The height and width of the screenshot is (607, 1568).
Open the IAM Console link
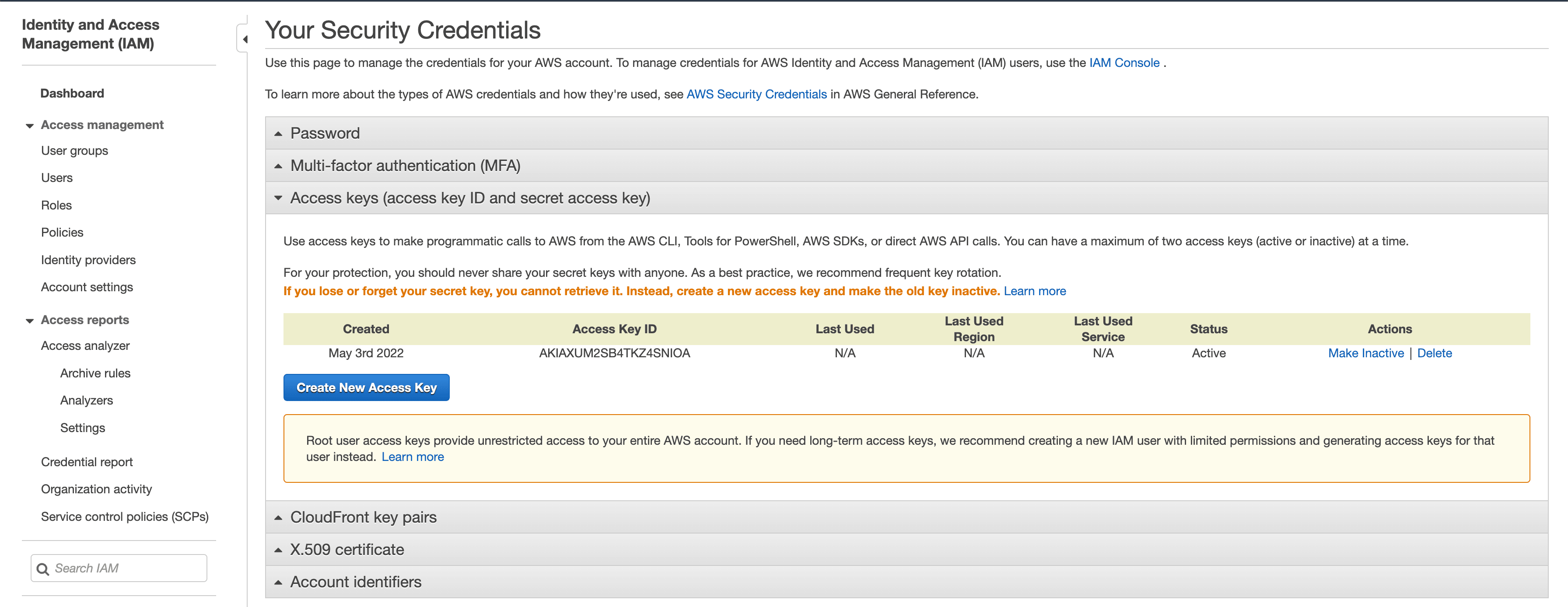(1123, 63)
